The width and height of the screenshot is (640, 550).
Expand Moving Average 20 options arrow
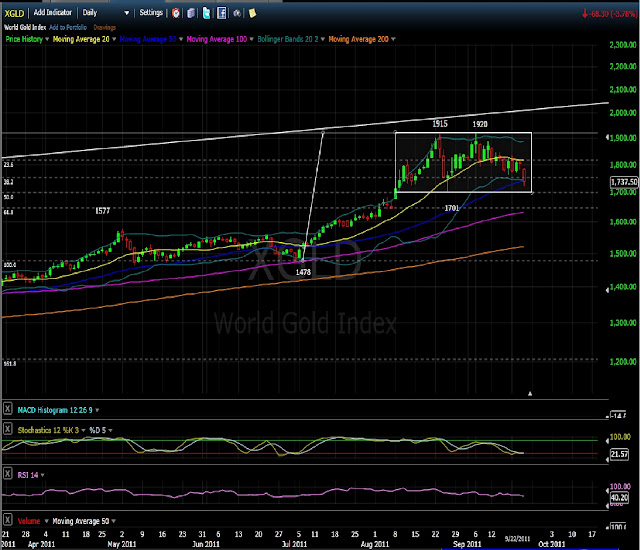coord(114,39)
